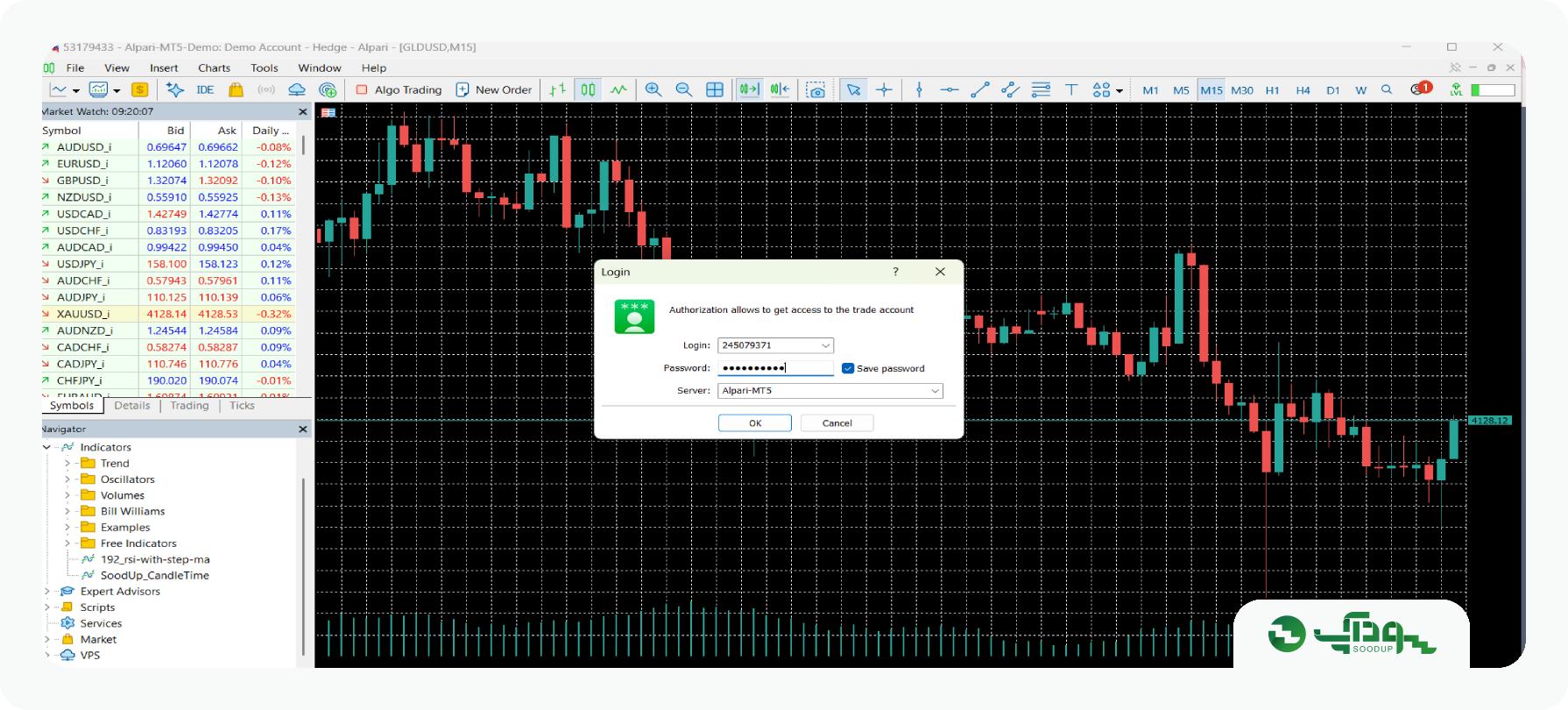Open the Market shopping bag icon

click(236, 89)
